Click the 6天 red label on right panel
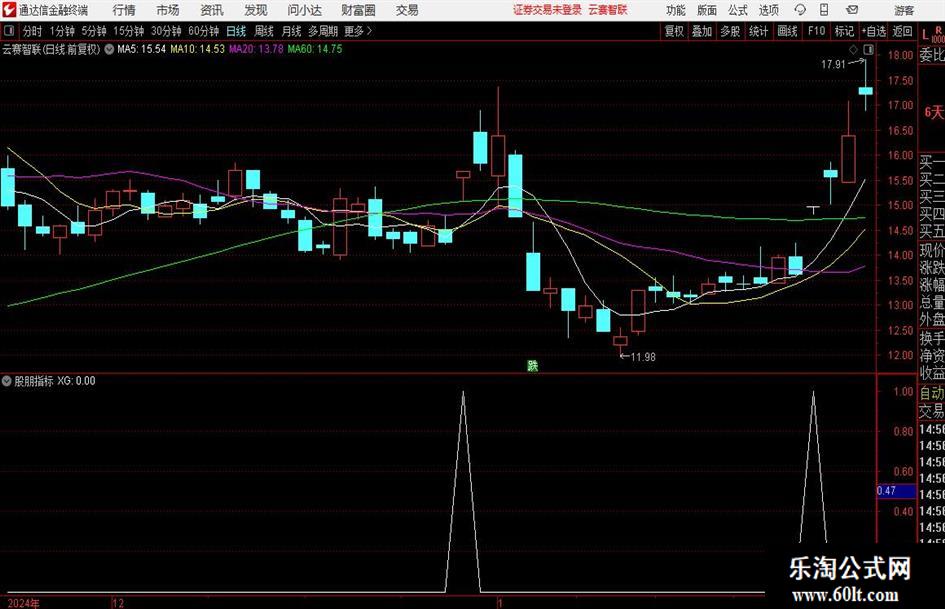Screen dimensions: 945x609 coord(934,112)
